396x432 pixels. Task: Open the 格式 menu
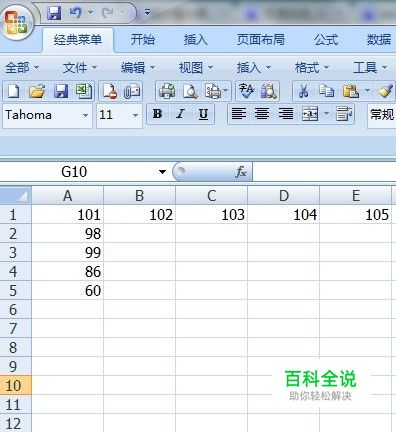tap(312, 68)
